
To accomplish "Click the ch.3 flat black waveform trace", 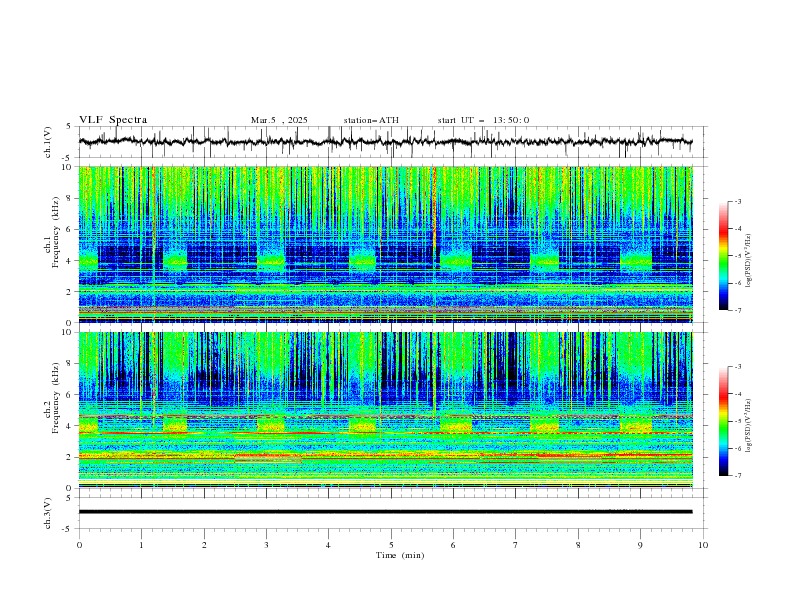I will pos(385,512).
